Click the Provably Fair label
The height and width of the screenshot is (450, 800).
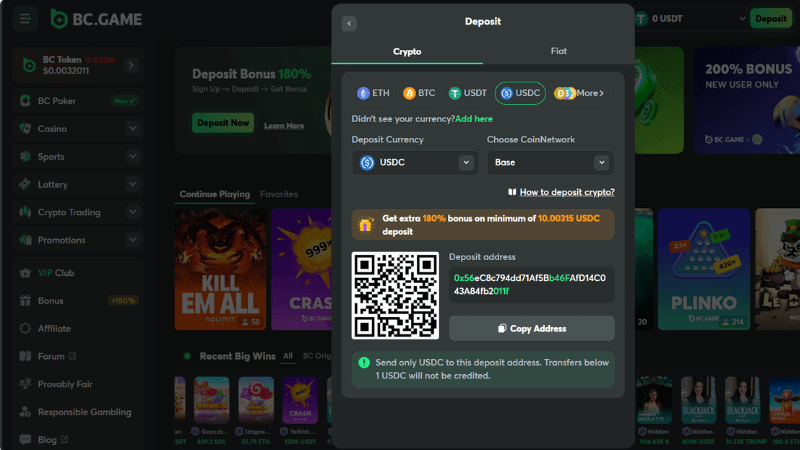click(x=65, y=384)
